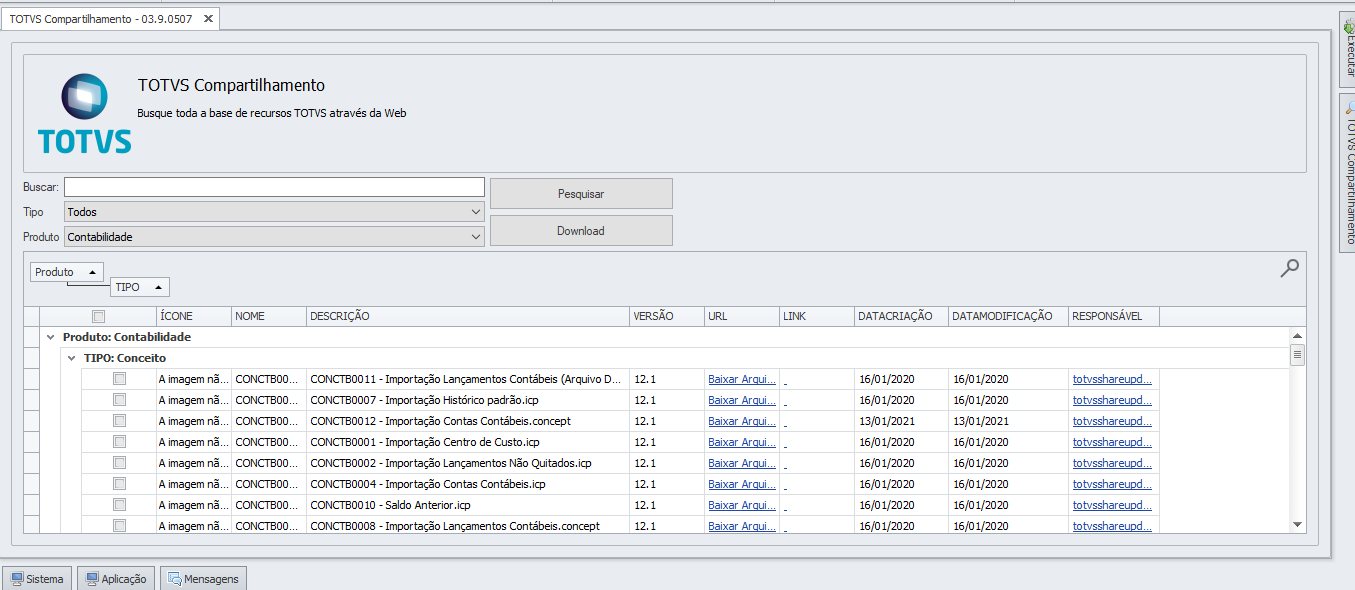Sort by the LINK column header
1355x590 pixels.
(817, 316)
